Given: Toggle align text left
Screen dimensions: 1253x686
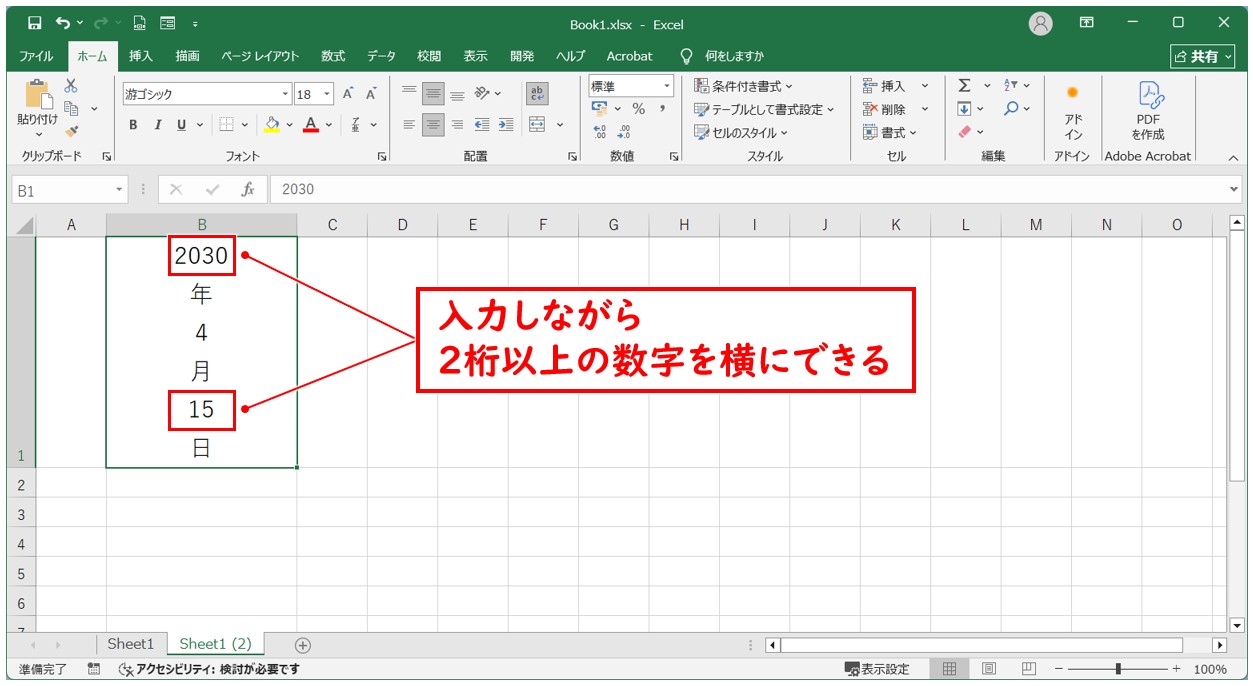Looking at the screenshot, I should pyautogui.click(x=409, y=125).
